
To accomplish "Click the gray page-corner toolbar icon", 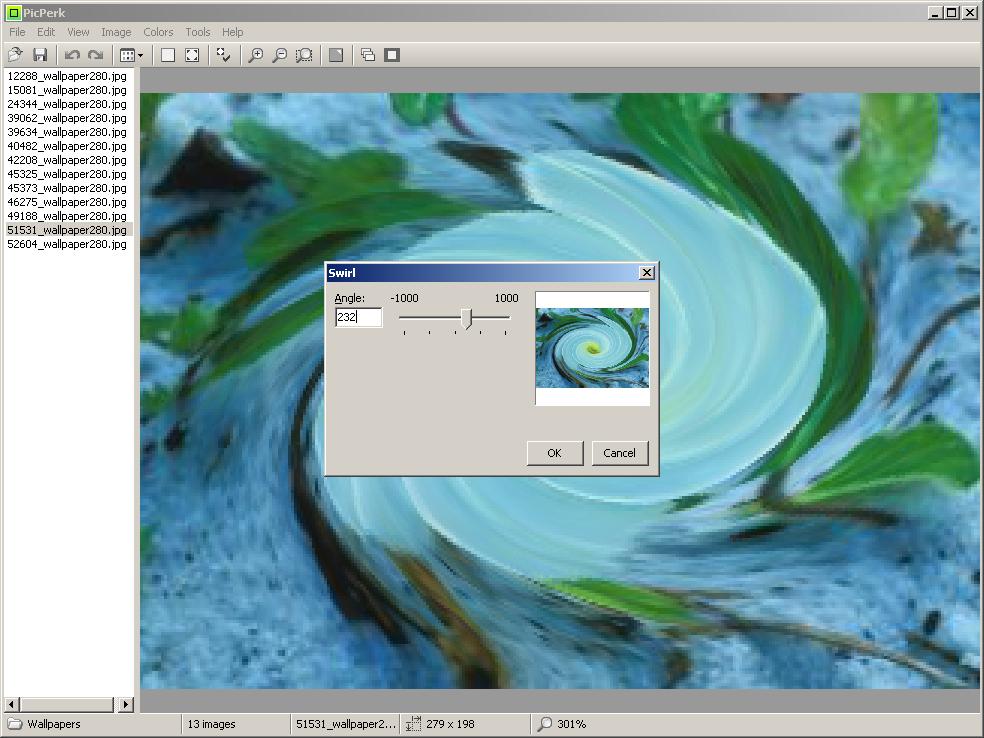I will (336, 55).
